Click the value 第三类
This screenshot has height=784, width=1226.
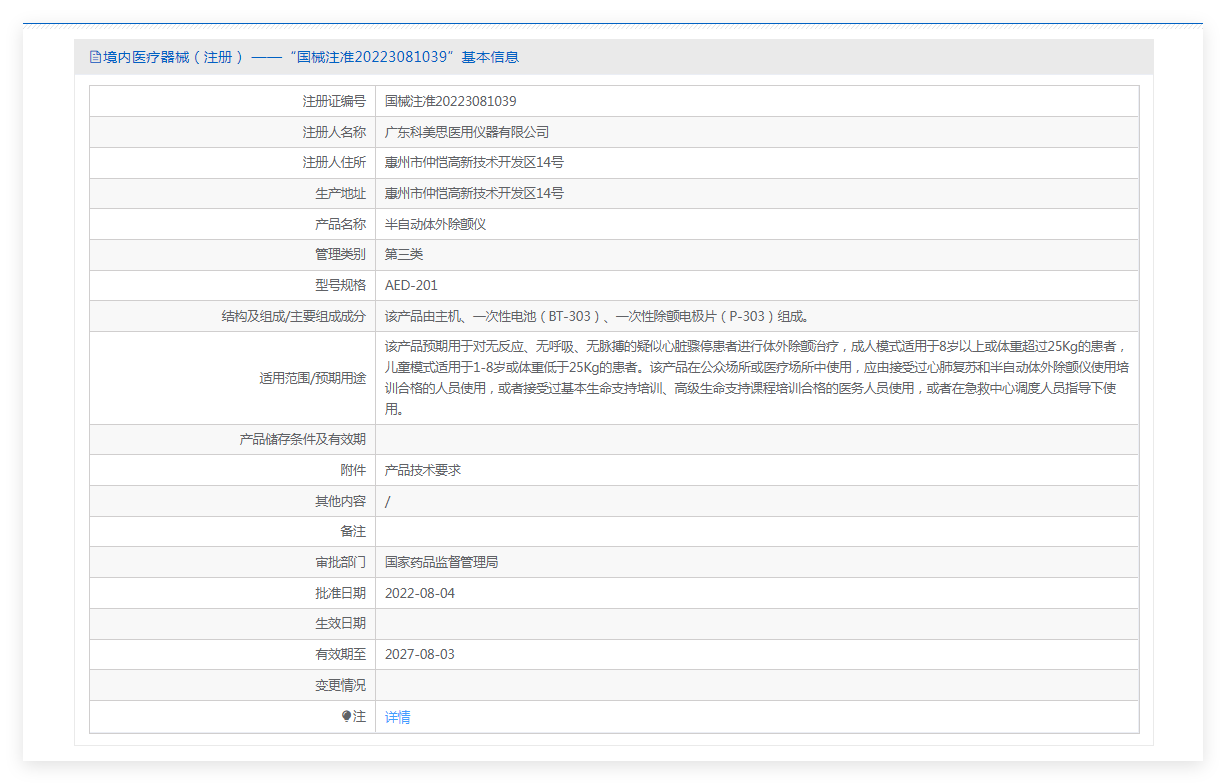[404, 254]
